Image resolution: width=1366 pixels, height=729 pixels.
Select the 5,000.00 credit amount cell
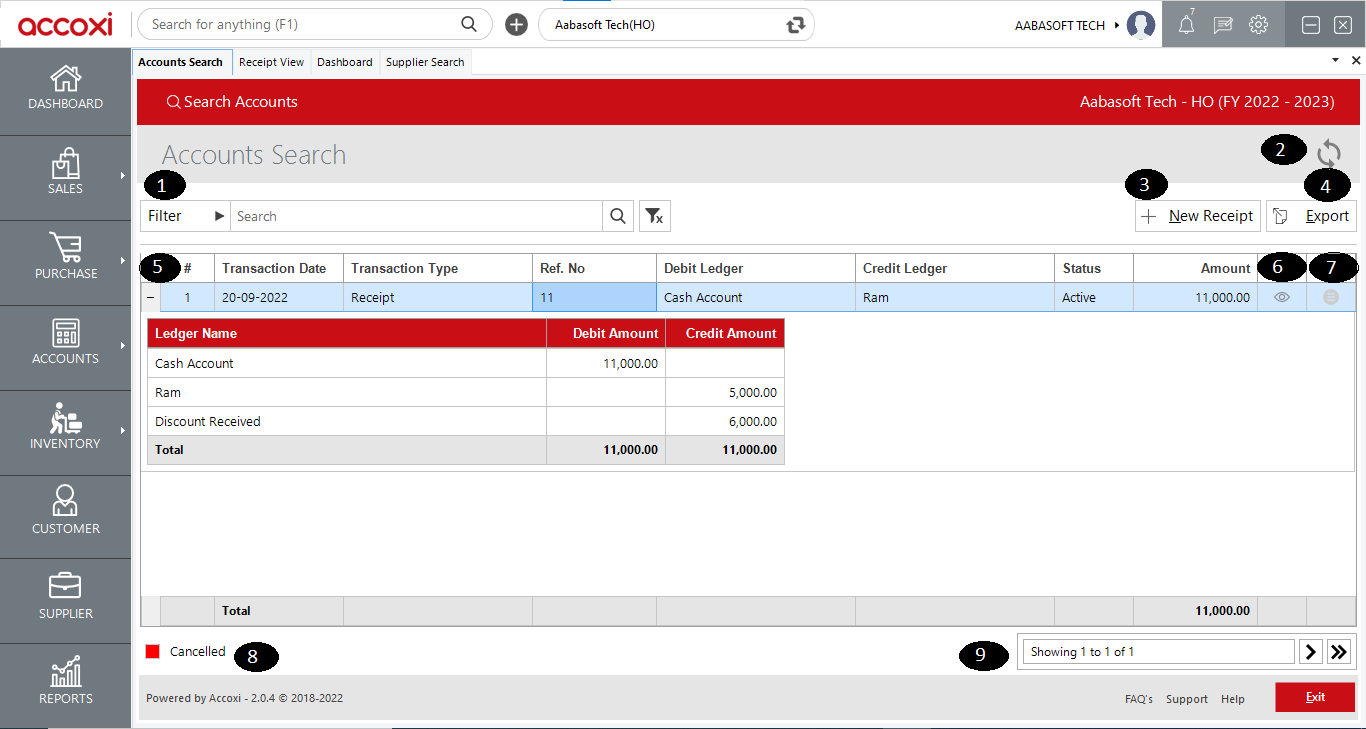725,392
